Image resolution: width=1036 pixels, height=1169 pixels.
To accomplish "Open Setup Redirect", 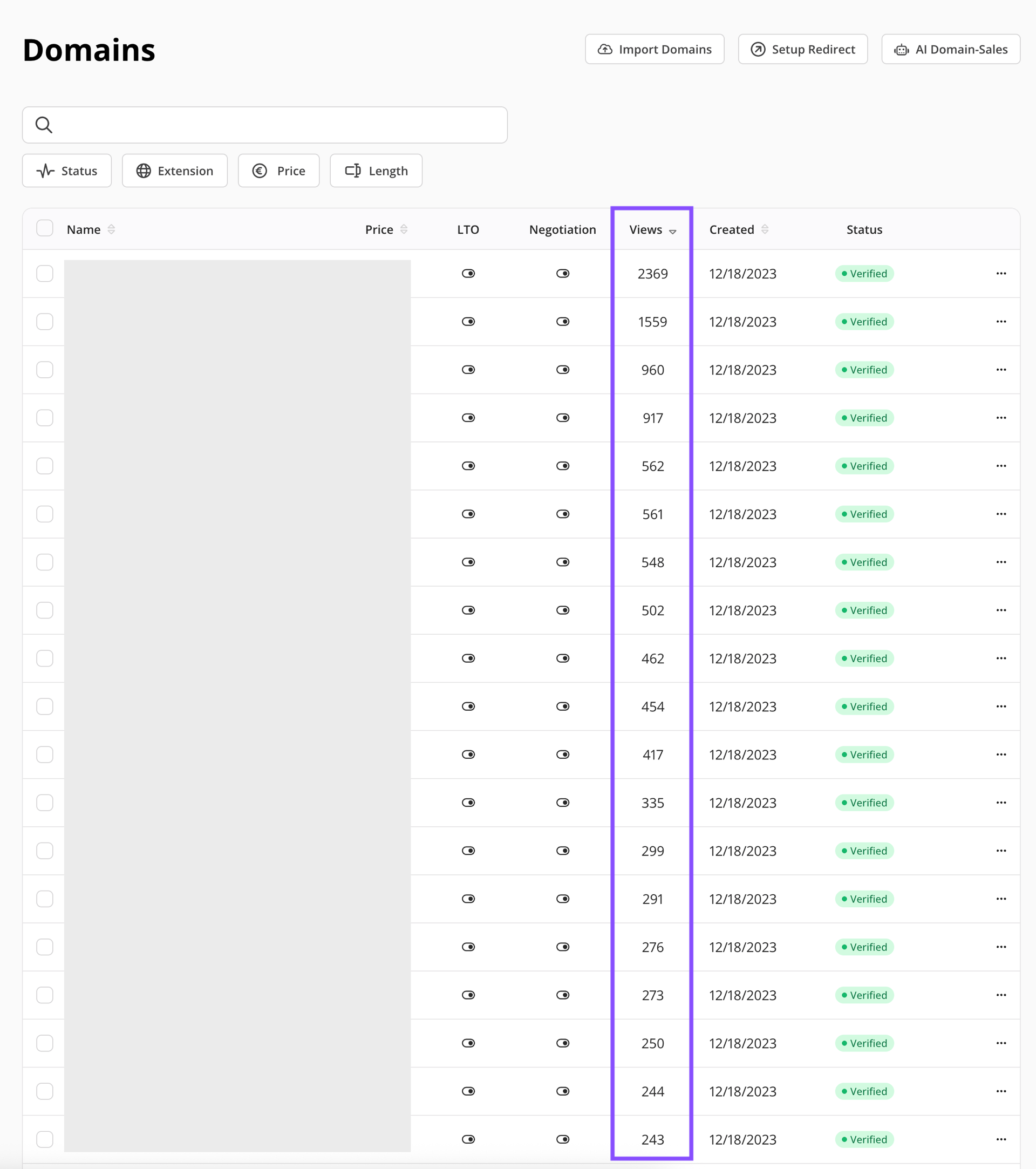I will click(802, 49).
